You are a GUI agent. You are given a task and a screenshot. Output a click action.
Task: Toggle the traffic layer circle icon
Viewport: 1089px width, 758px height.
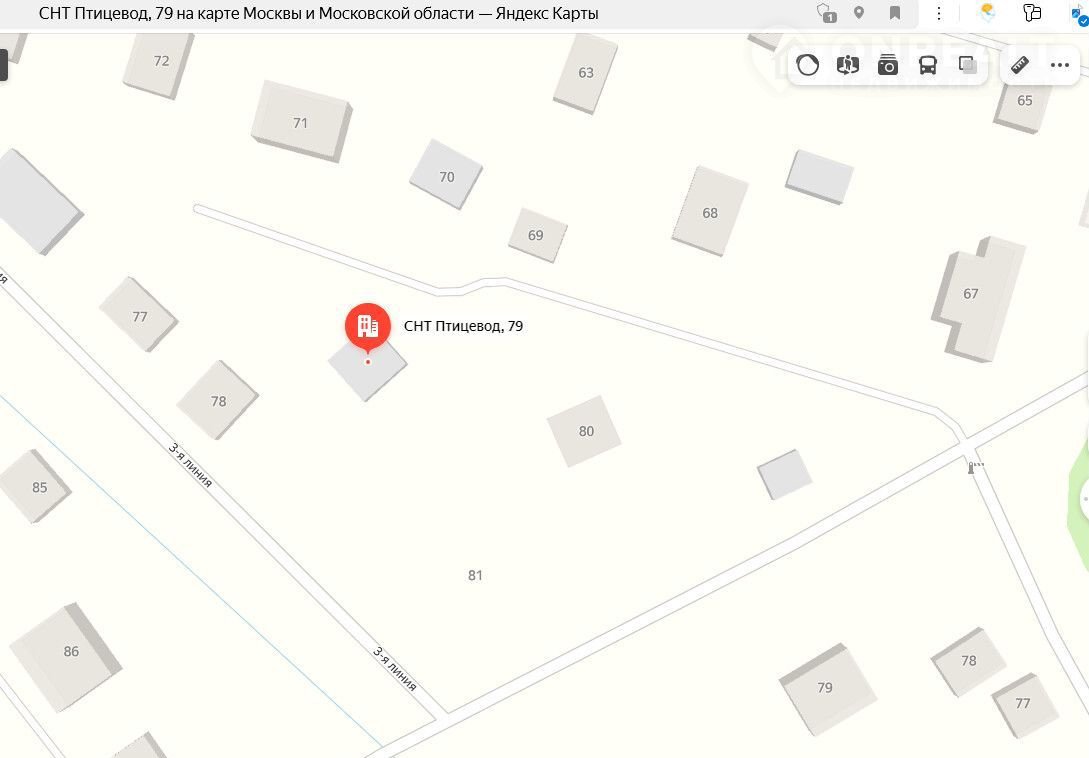807,65
